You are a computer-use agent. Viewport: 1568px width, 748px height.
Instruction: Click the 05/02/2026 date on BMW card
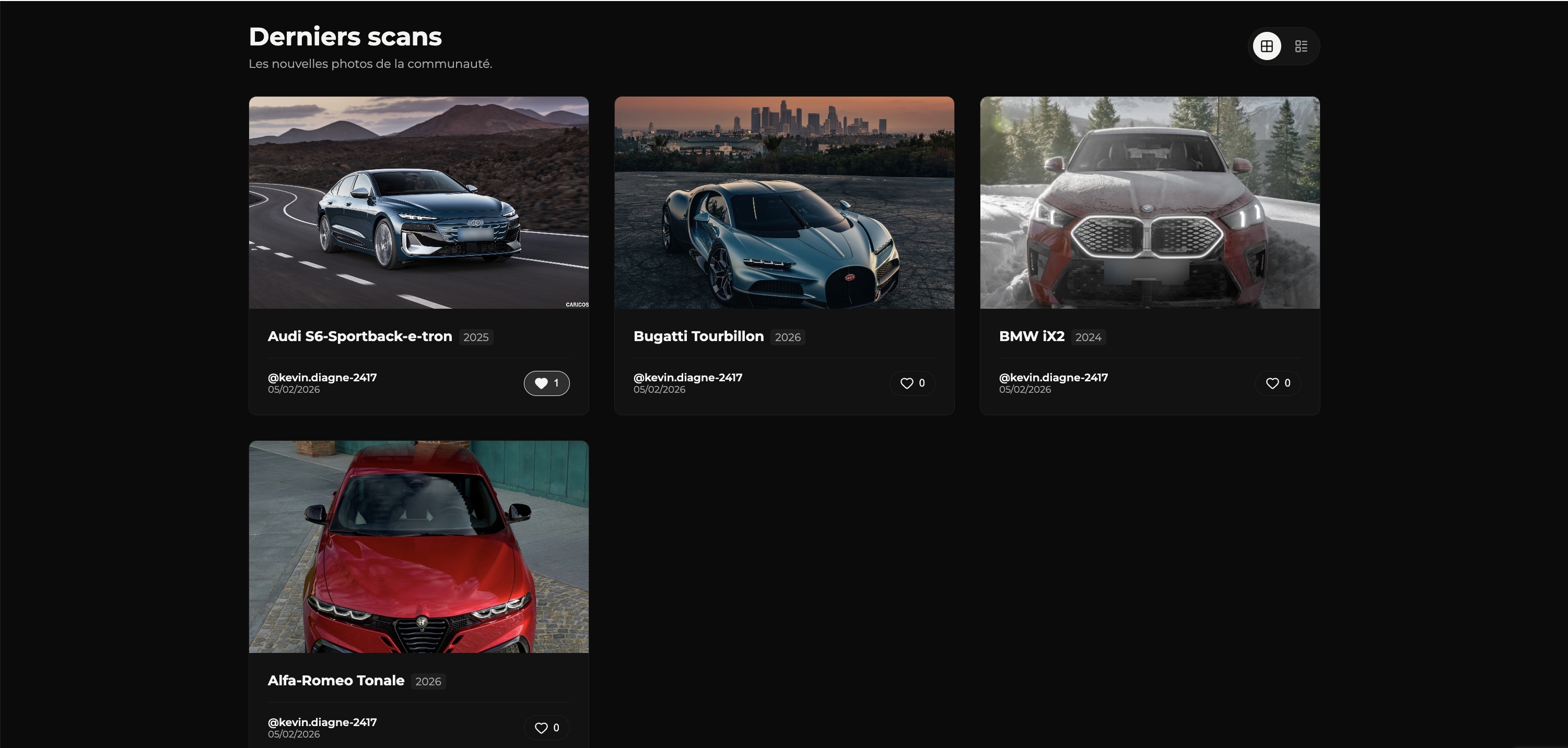[x=1025, y=390]
